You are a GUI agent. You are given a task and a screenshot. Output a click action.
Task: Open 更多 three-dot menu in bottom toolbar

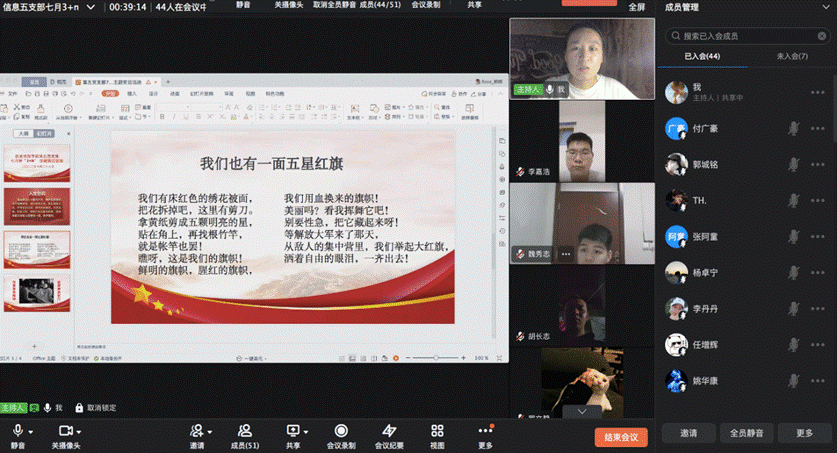click(x=485, y=430)
